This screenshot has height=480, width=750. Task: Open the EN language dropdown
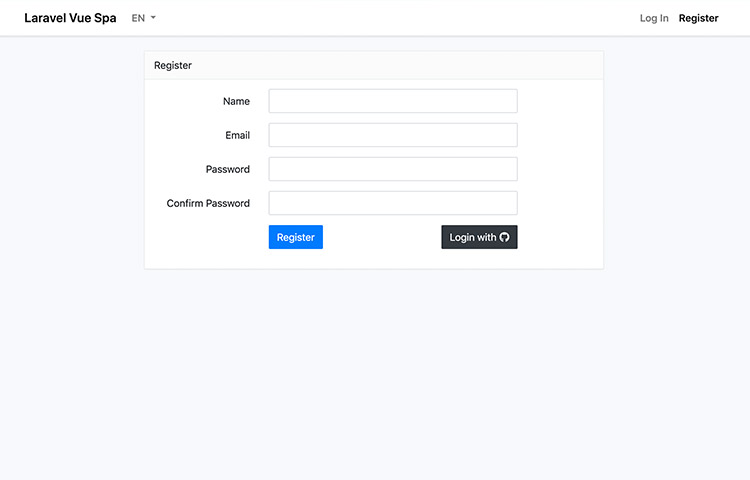coord(143,18)
